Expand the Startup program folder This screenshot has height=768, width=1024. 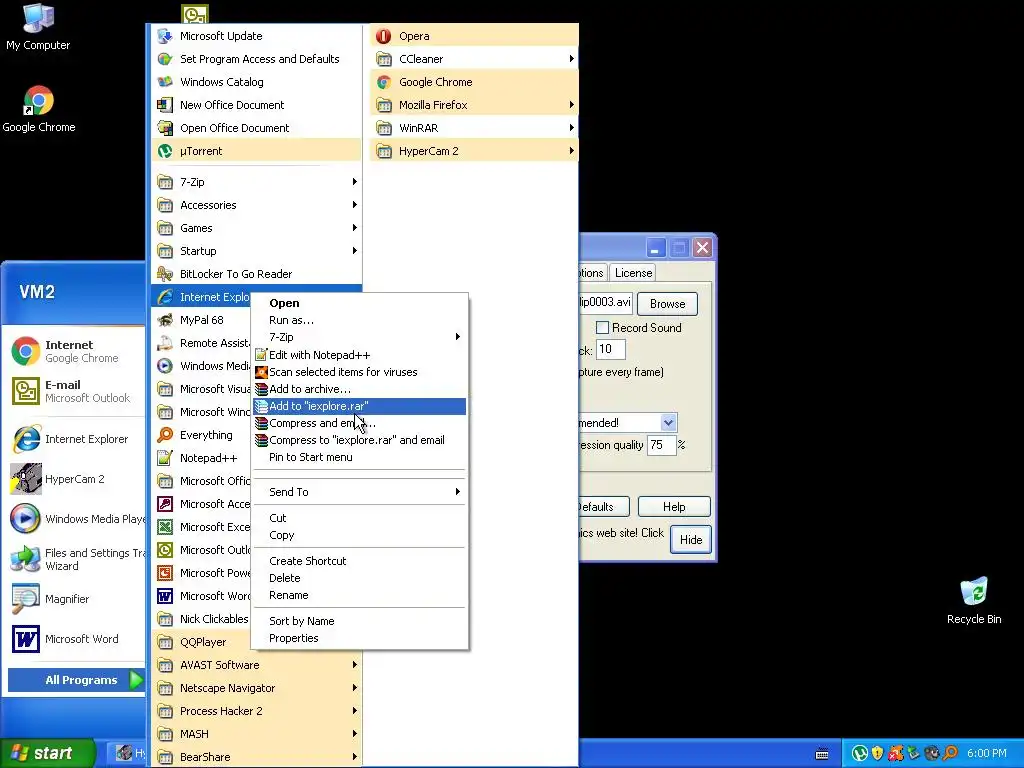click(x=256, y=251)
